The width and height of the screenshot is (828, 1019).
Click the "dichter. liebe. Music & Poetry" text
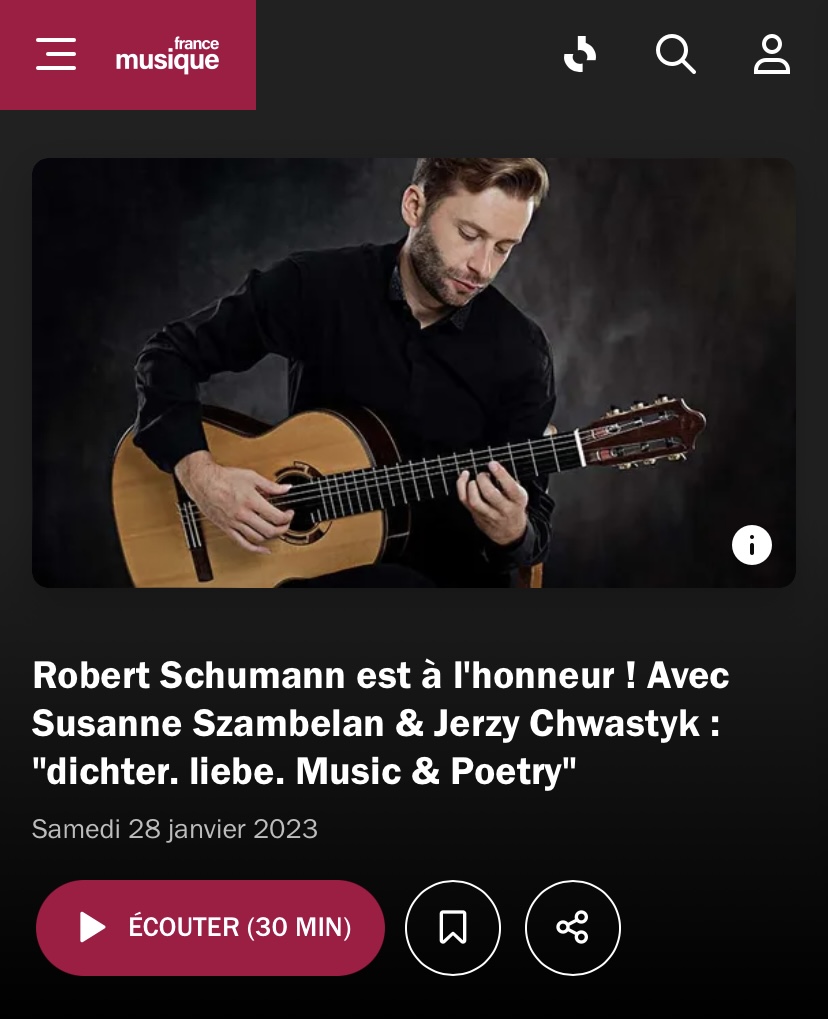(304, 771)
